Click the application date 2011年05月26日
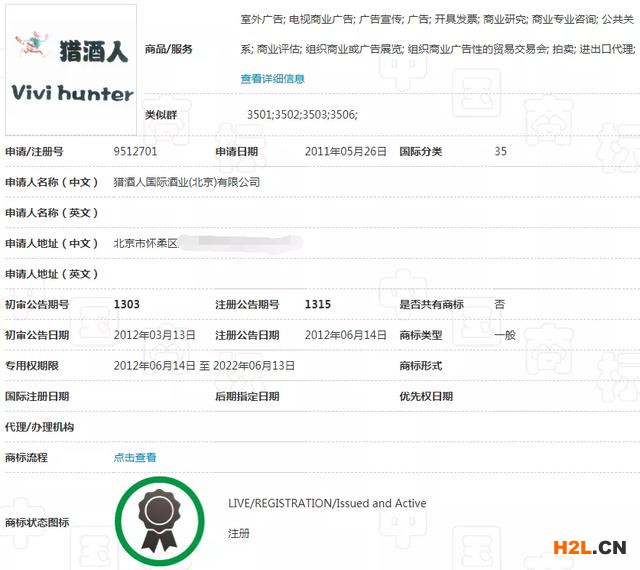The height and width of the screenshot is (570, 640). coord(345,152)
